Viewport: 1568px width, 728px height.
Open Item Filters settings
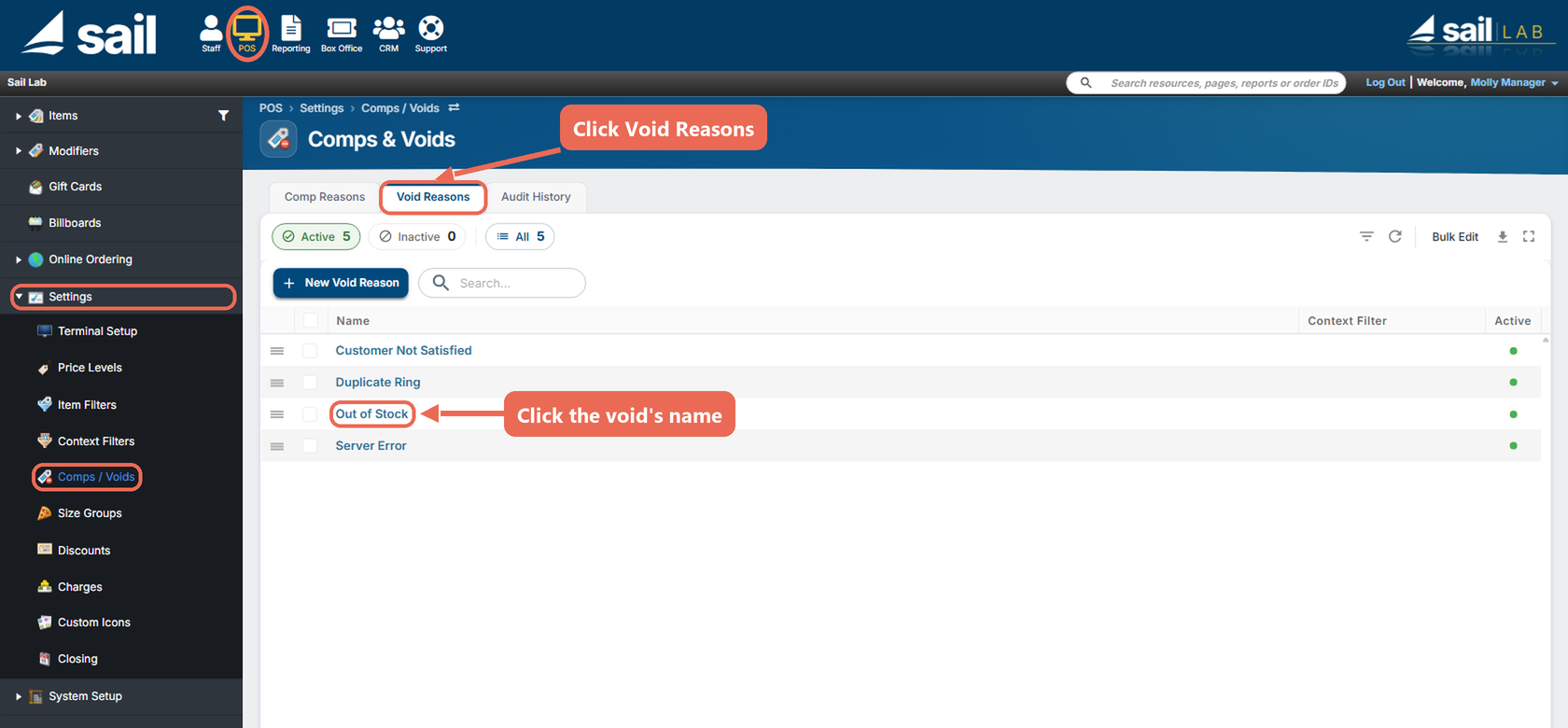click(x=87, y=405)
